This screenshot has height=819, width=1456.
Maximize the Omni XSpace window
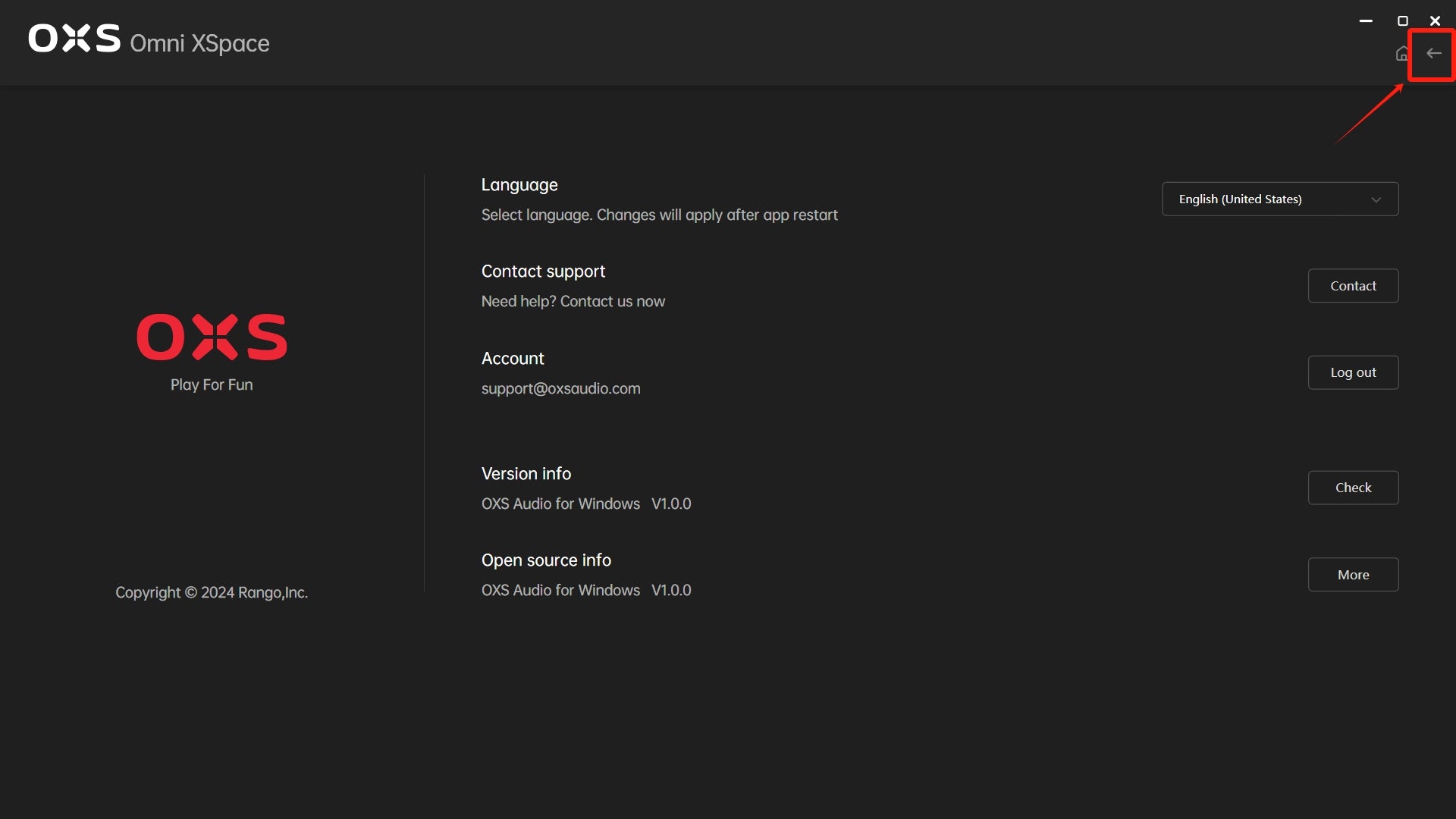1402,21
